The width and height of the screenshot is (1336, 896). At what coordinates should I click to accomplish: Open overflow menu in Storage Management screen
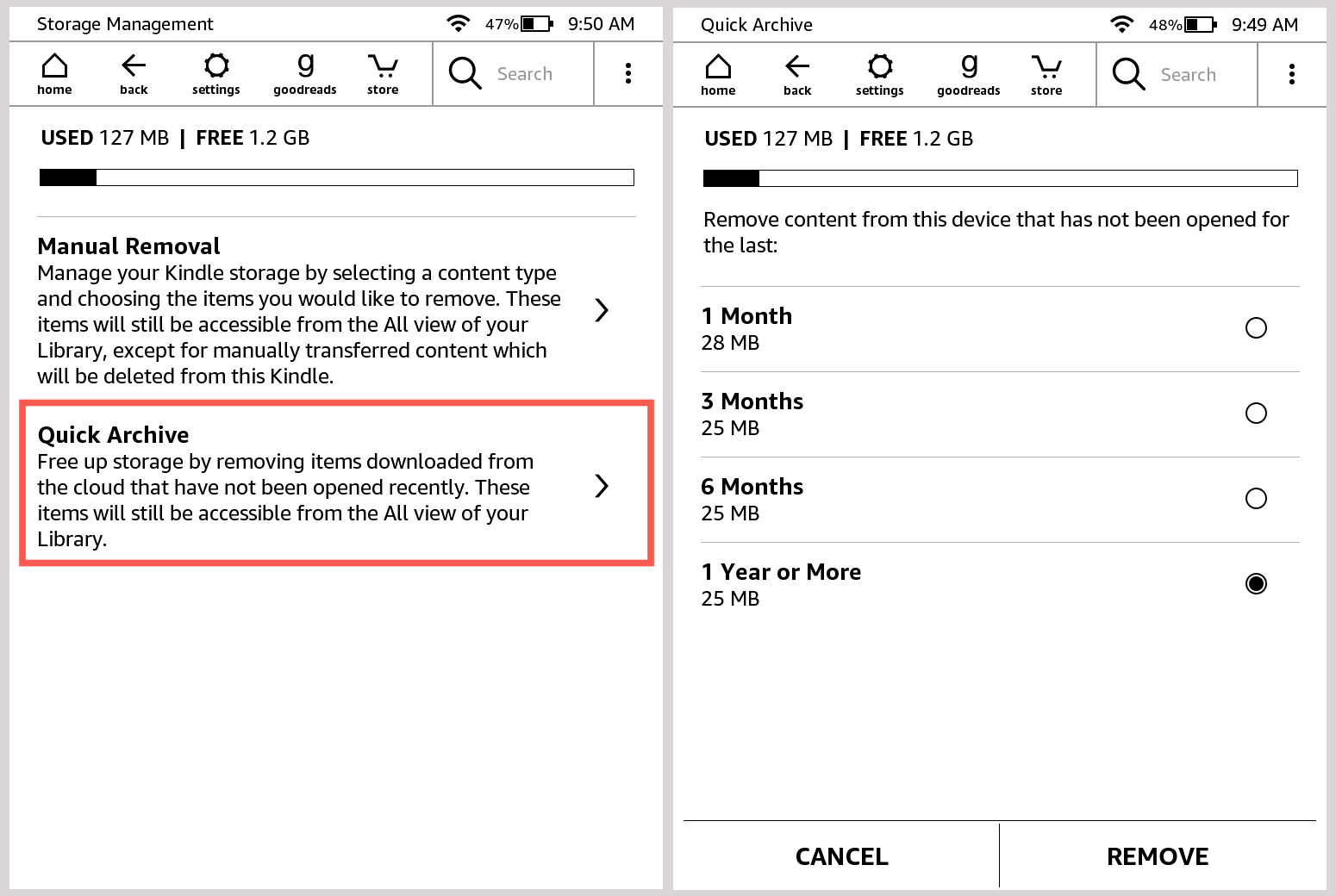[x=628, y=73]
